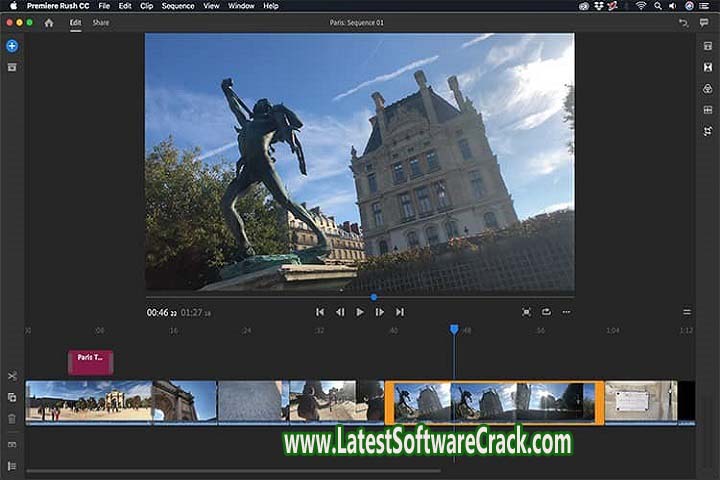Open the Color panel icon

(x=707, y=89)
